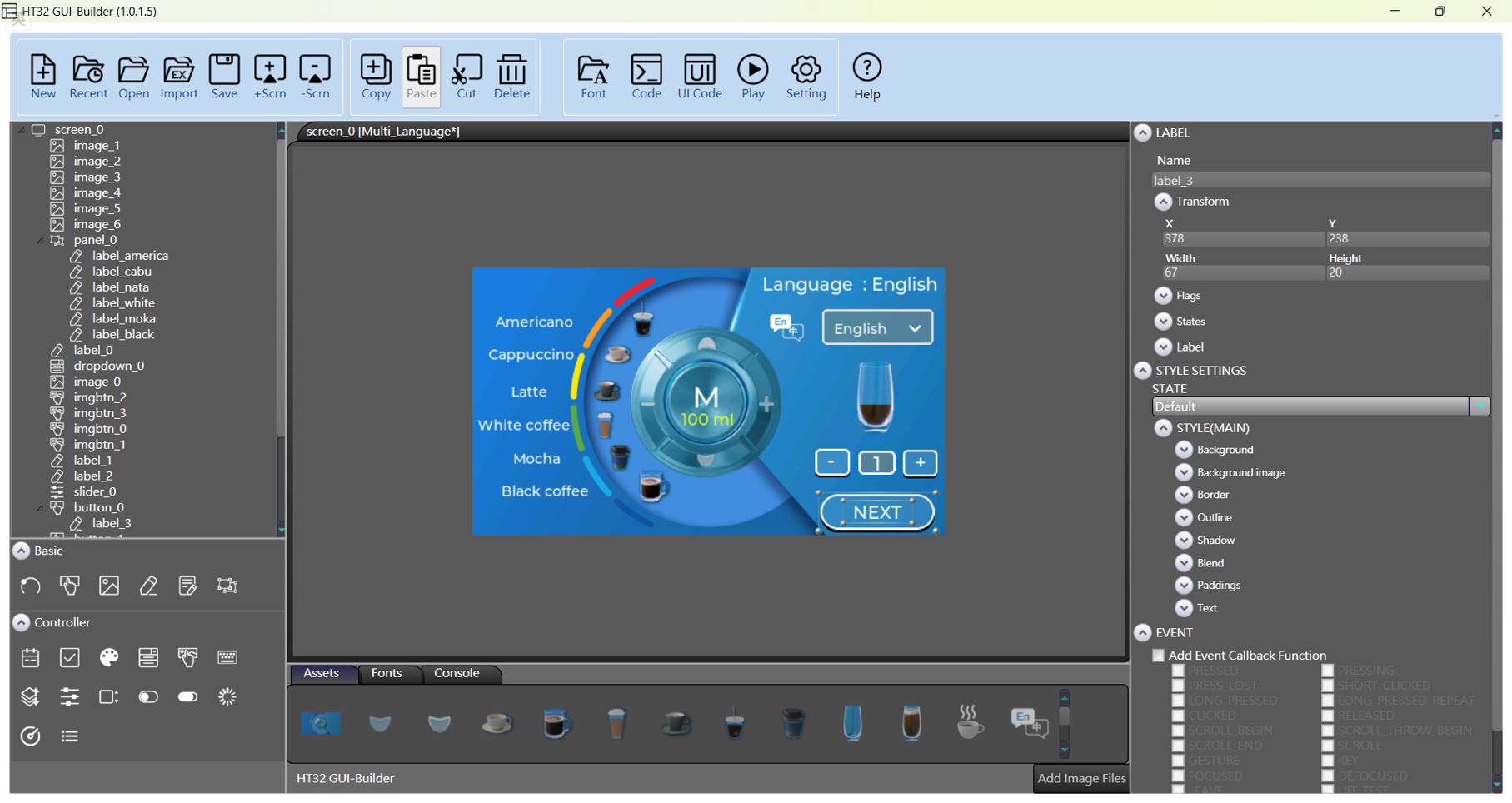
Task: Click the label Name input field
Action: coord(1320,181)
